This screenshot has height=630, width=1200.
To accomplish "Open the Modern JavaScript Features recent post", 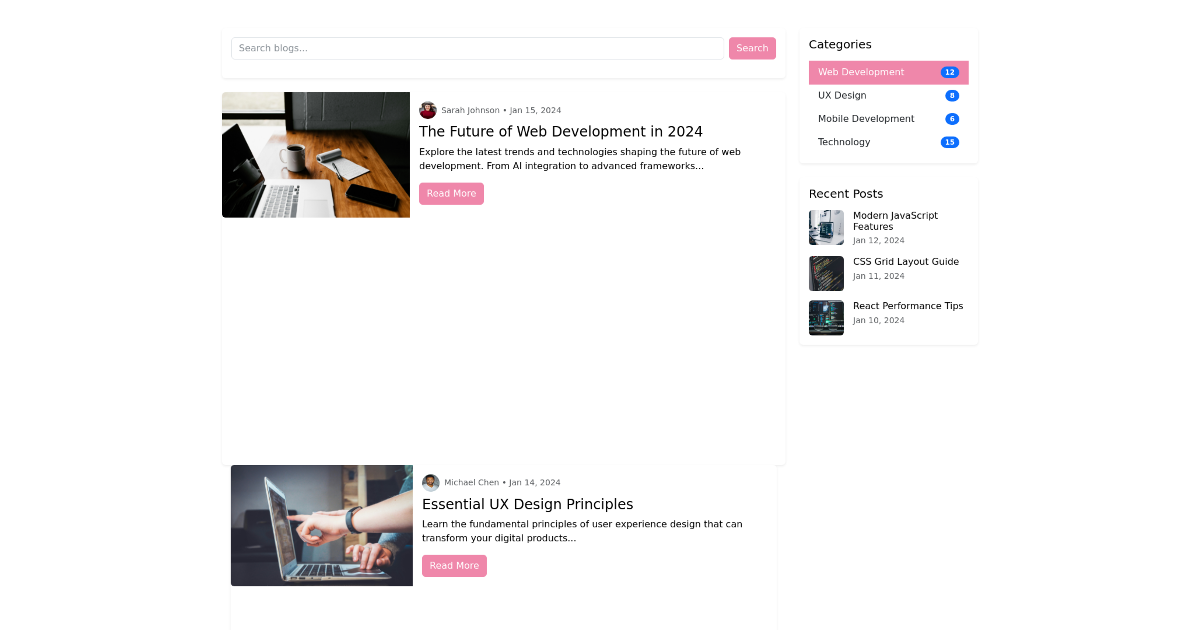I will tap(895, 221).
